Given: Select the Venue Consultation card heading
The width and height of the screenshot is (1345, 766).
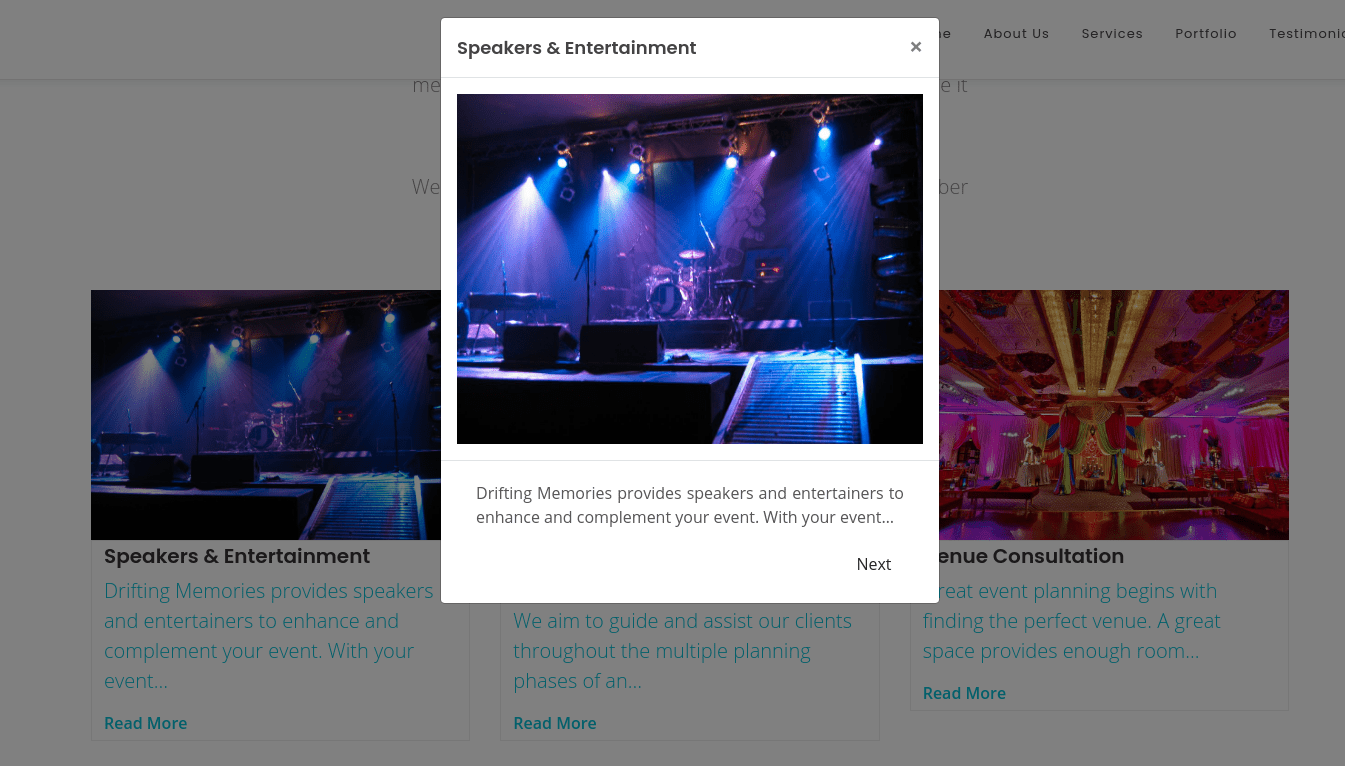Looking at the screenshot, I should coord(1031,556).
